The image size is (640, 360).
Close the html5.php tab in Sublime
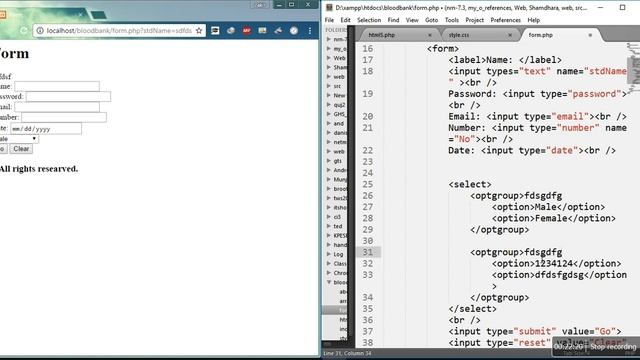pyautogui.click(x=429, y=35)
